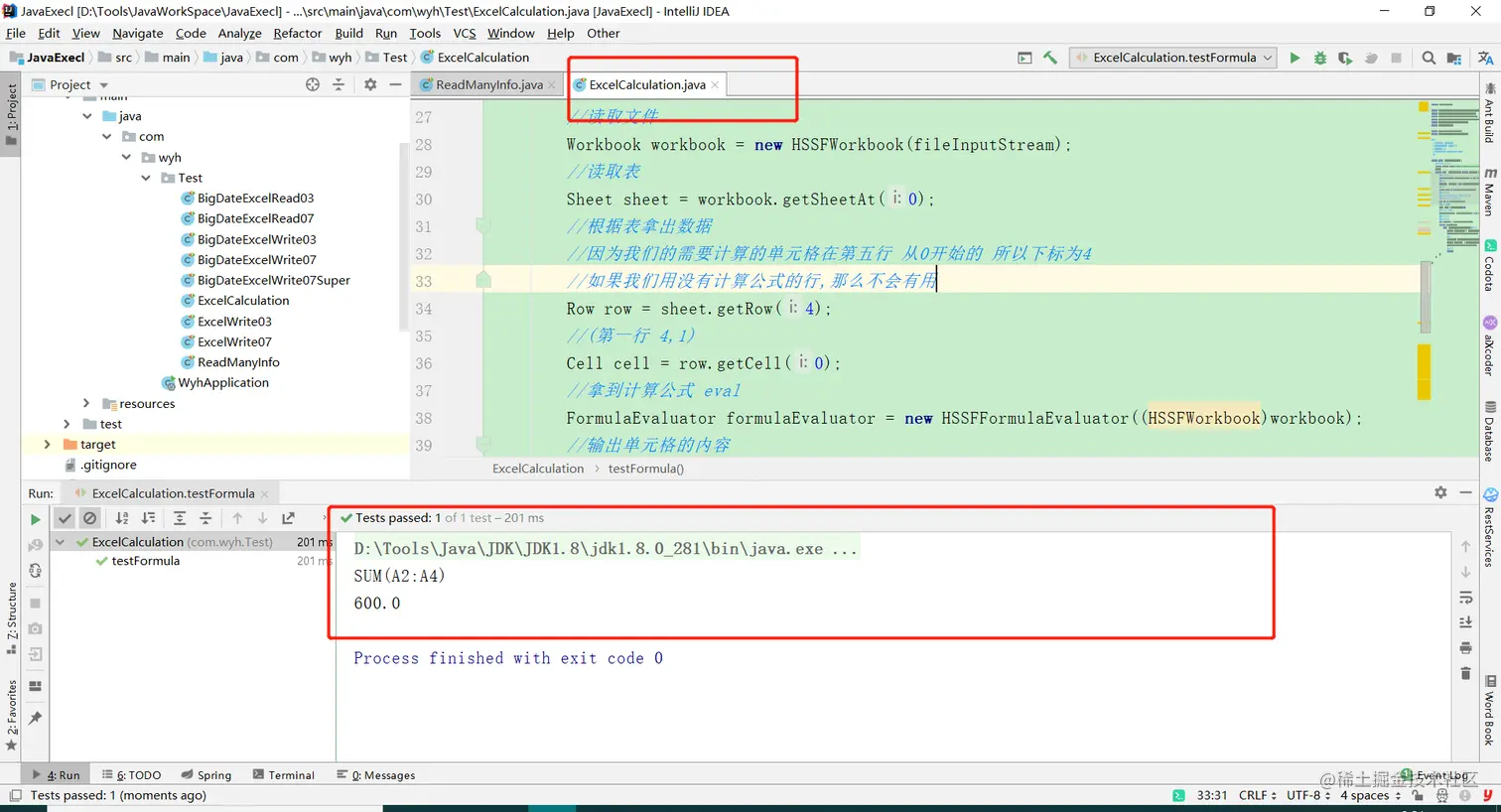Open the Terminal tool window button
The width and height of the screenshot is (1501, 812).
[284, 775]
